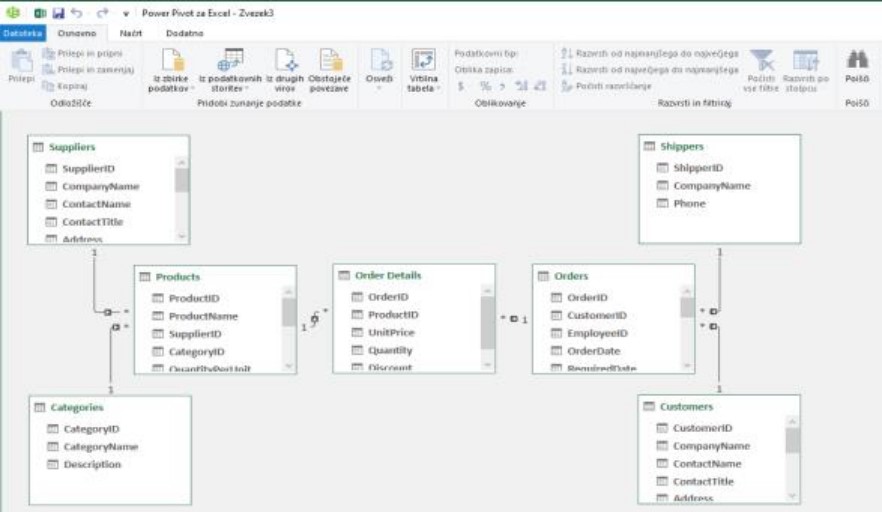Select UnitPrice in Order Details

point(391,333)
